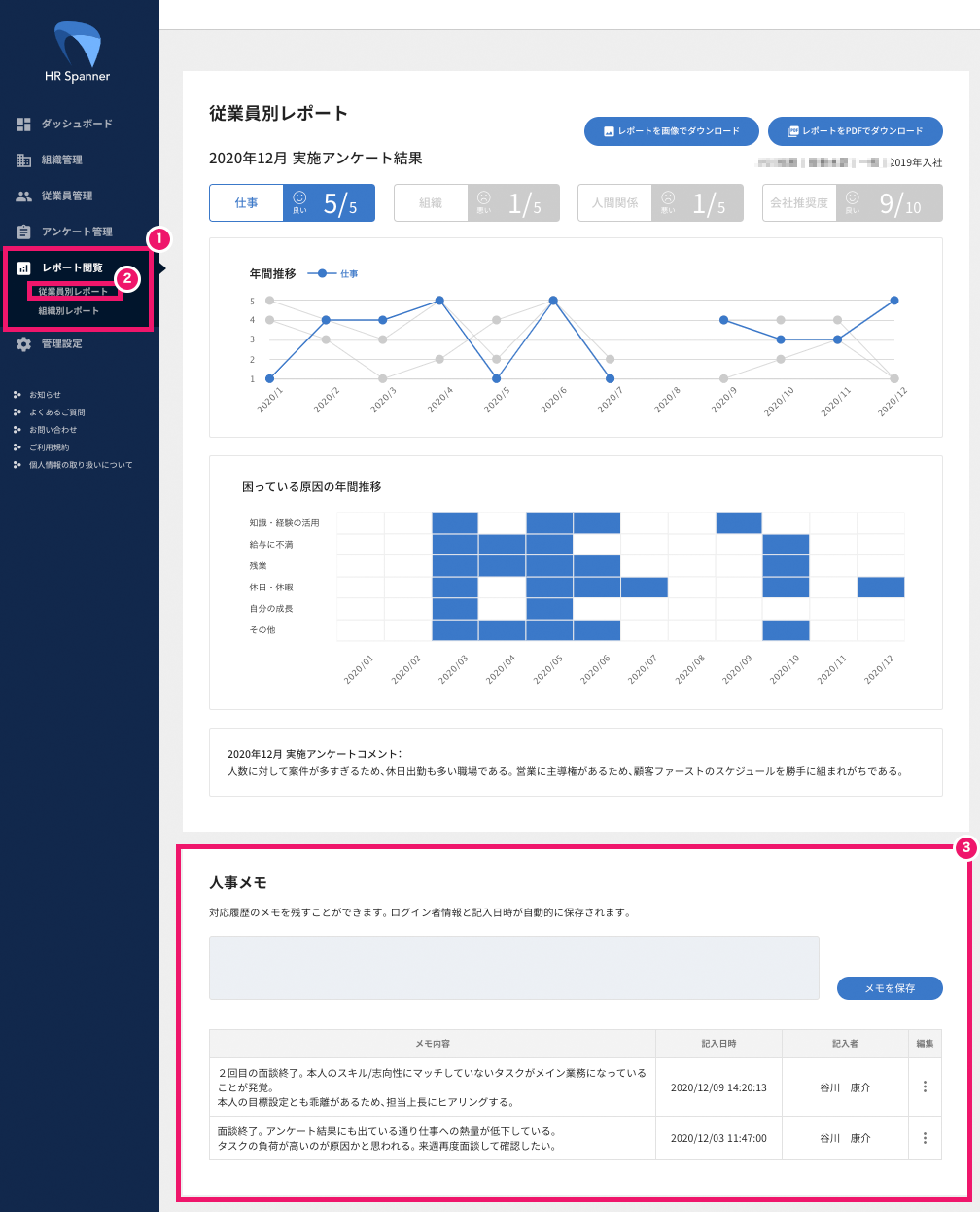Open アンケート管理 clipboard icon

[x=24, y=232]
